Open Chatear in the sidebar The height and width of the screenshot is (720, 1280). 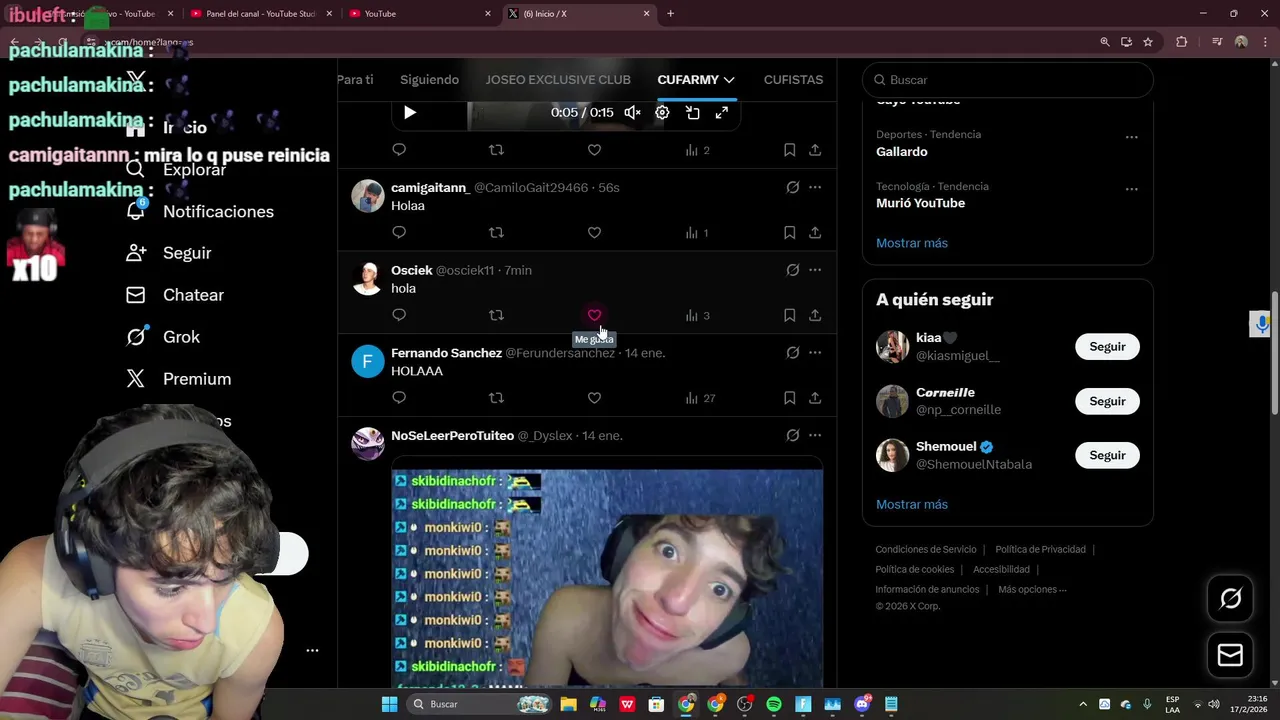pyautogui.click(x=175, y=295)
